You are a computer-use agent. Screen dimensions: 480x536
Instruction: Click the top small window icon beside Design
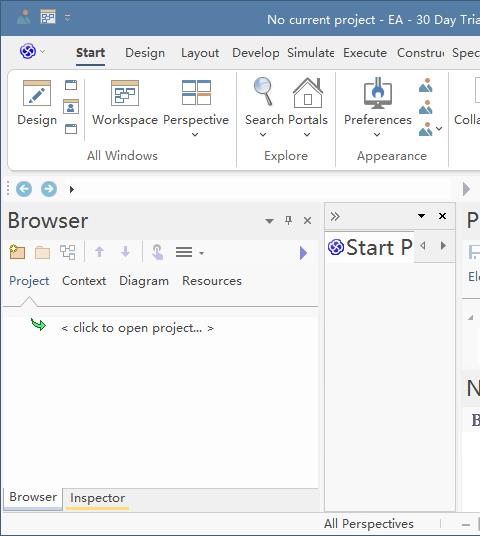tap(71, 85)
